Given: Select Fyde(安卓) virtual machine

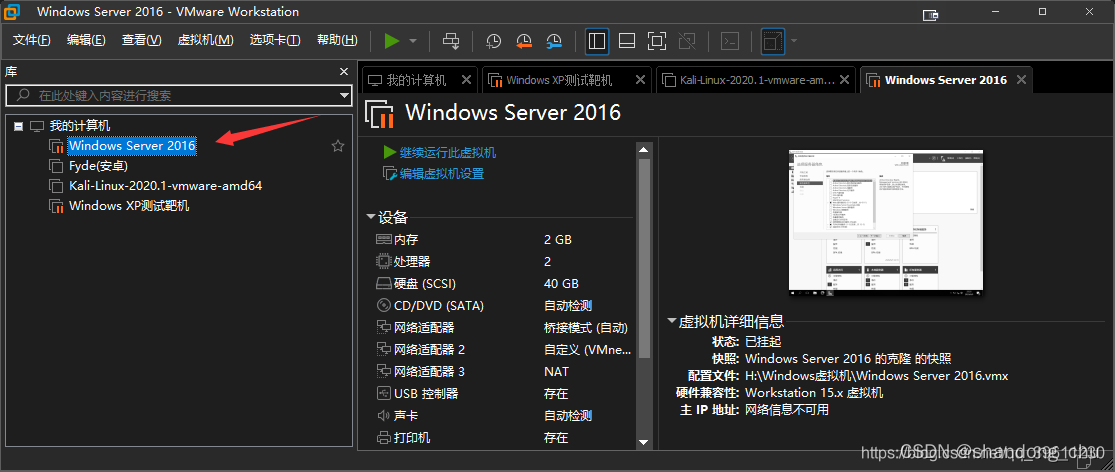Looking at the screenshot, I should coord(98,166).
